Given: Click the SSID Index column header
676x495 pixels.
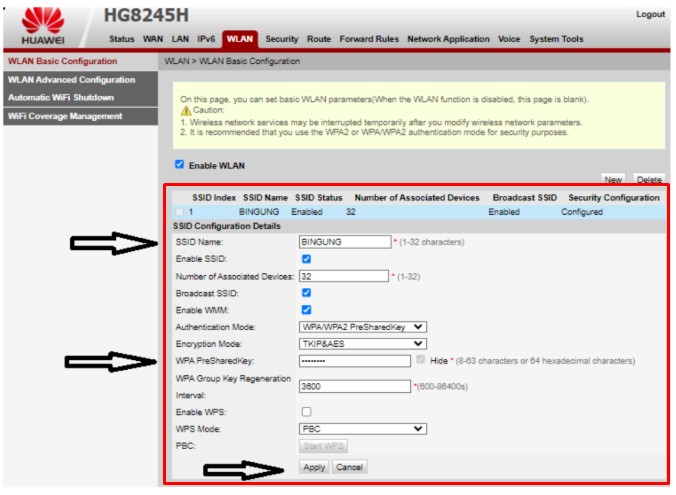Looking at the screenshot, I should point(214,197).
